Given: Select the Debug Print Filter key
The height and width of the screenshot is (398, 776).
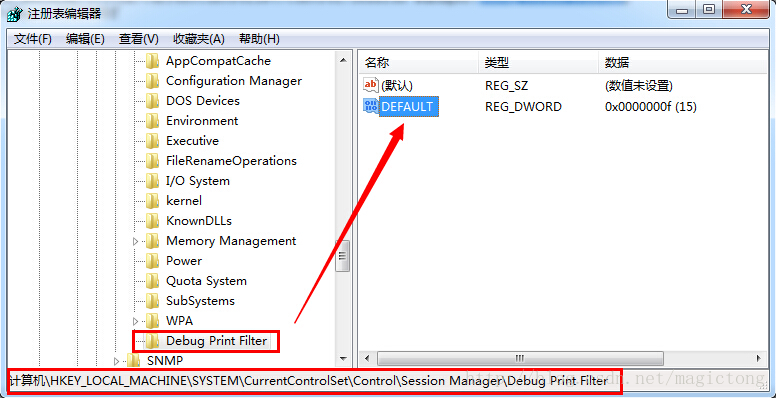Looking at the screenshot, I should tap(217, 341).
